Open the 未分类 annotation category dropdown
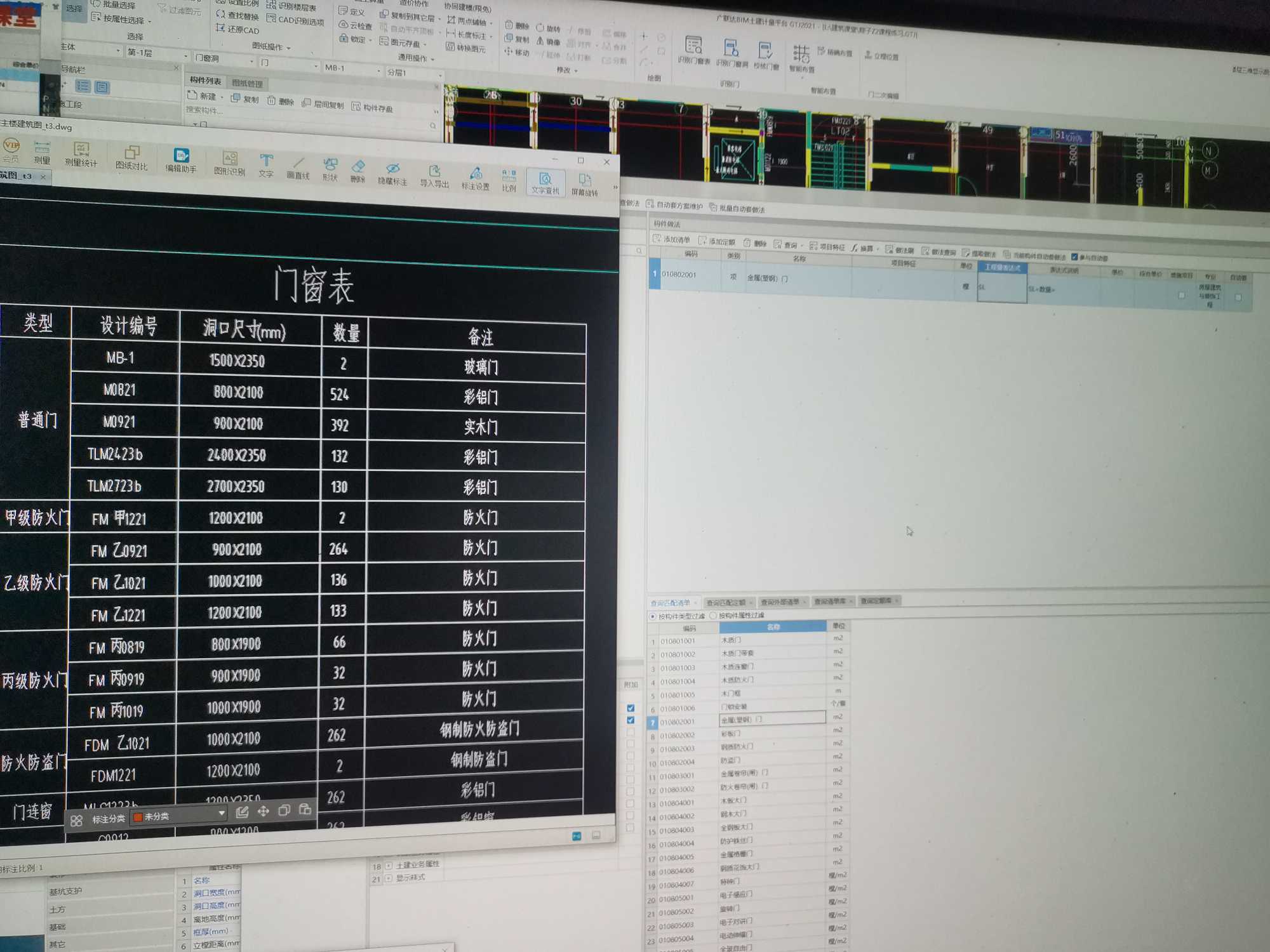The image size is (1270, 952). pos(178,816)
